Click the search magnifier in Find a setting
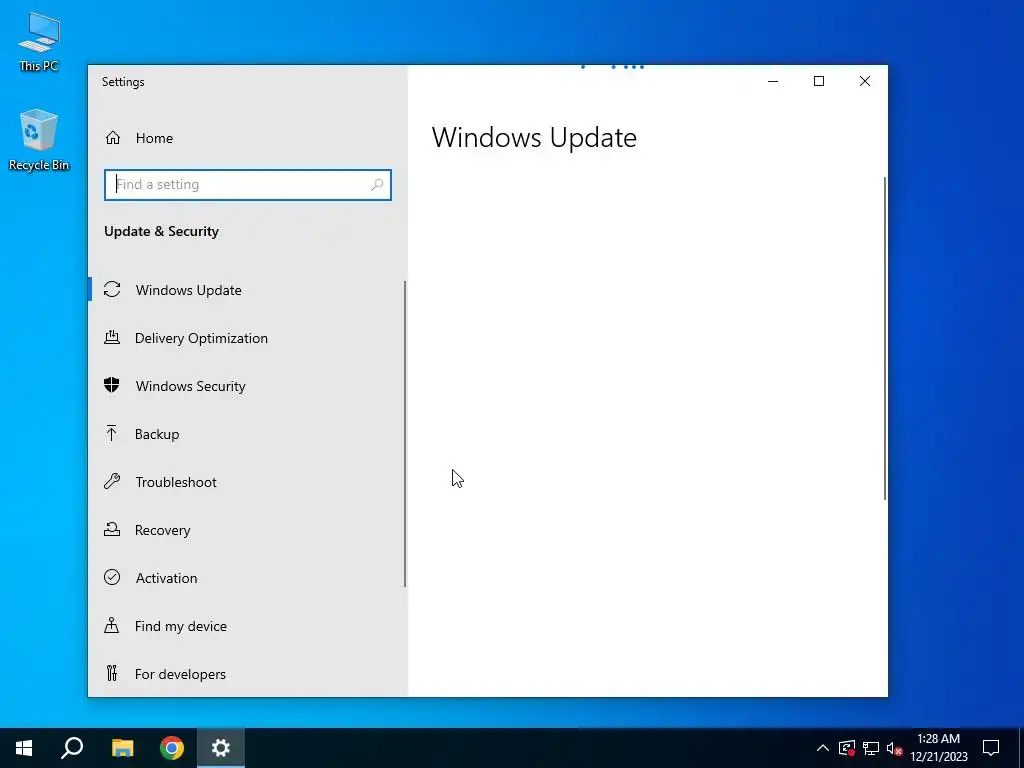1024x768 pixels. (377, 185)
